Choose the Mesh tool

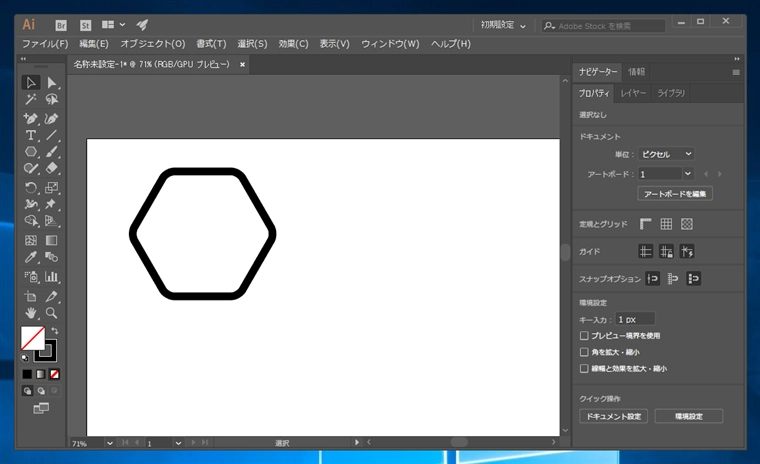tap(31, 240)
